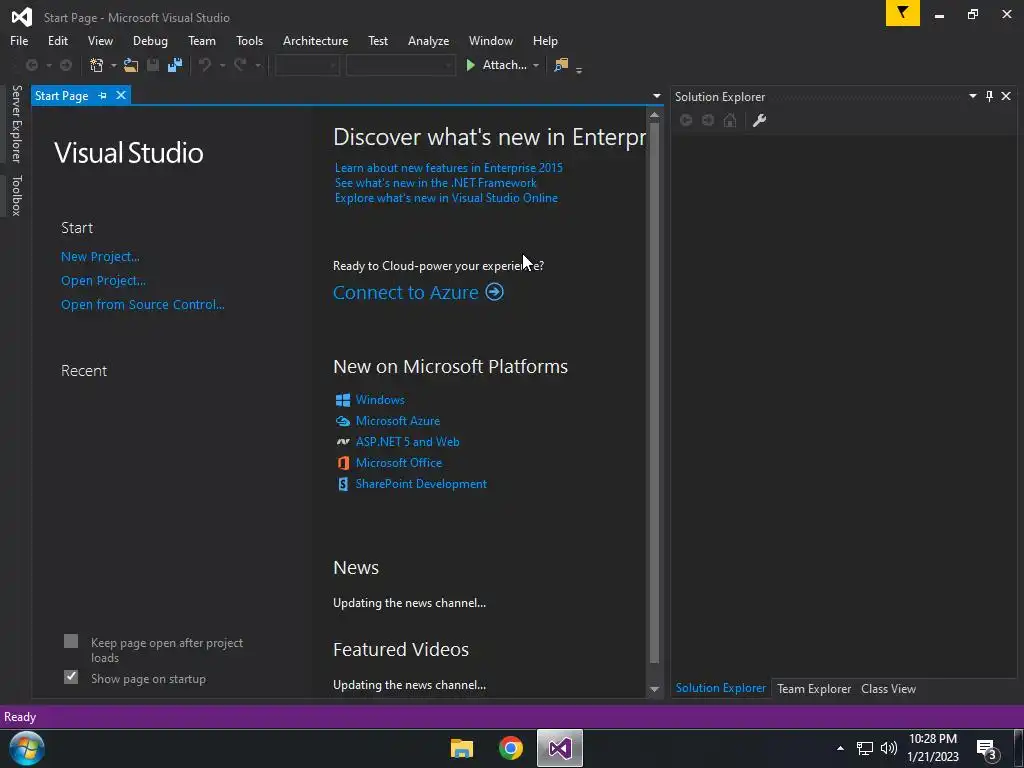The image size is (1024, 768).
Task: Show hidden system tray icons
Action: pos(840,748)
